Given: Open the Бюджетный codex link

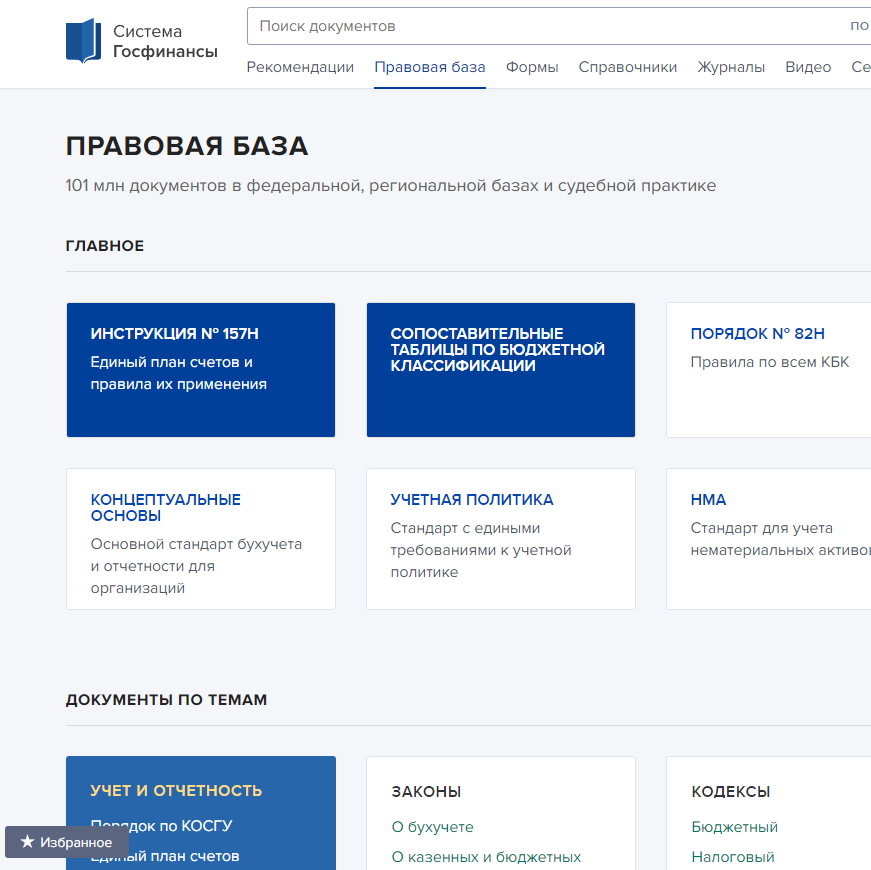Looking at the screenshot, I should tap(734, 827).
